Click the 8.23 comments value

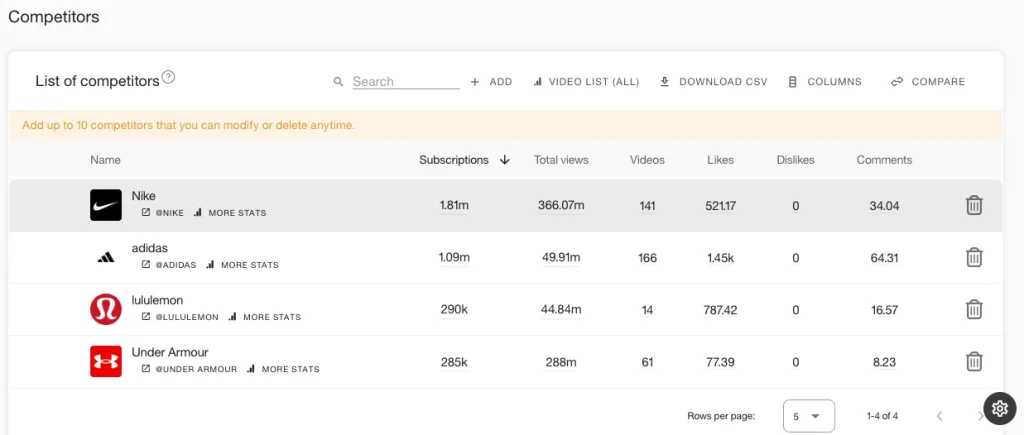pyautogui.click(x=884, y=362)
